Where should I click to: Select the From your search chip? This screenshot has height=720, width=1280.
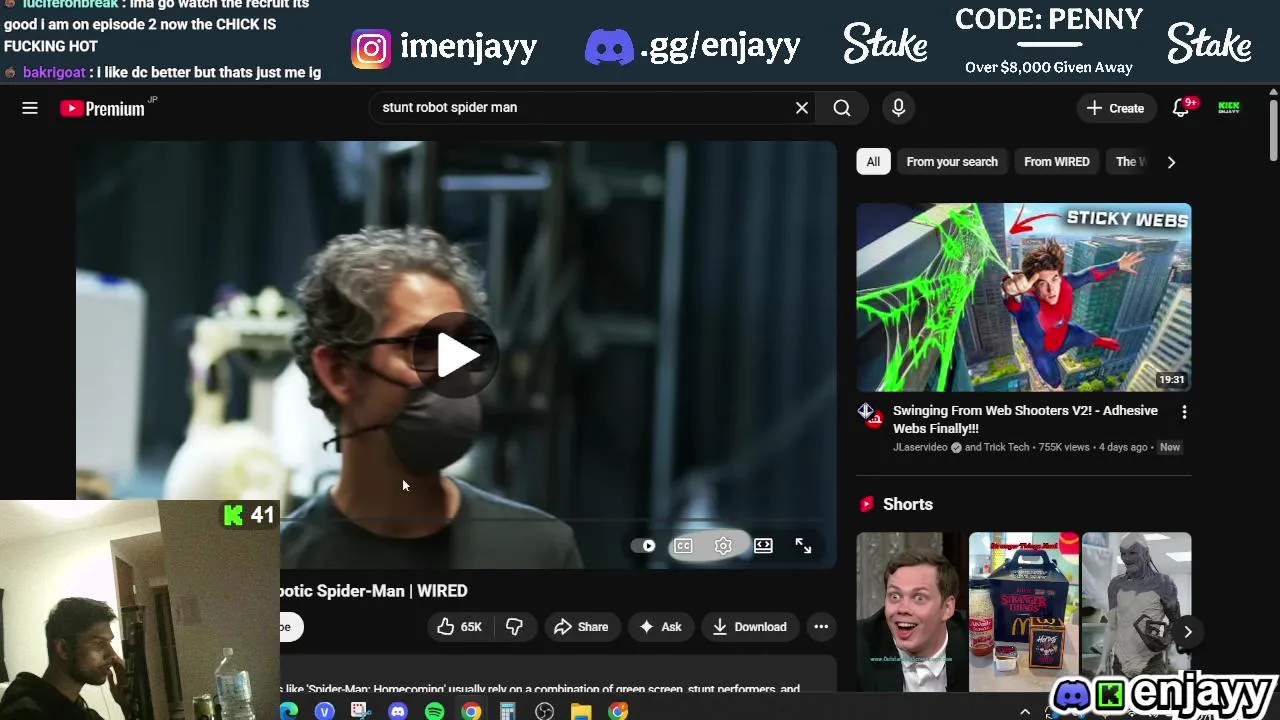click(952, 162)
